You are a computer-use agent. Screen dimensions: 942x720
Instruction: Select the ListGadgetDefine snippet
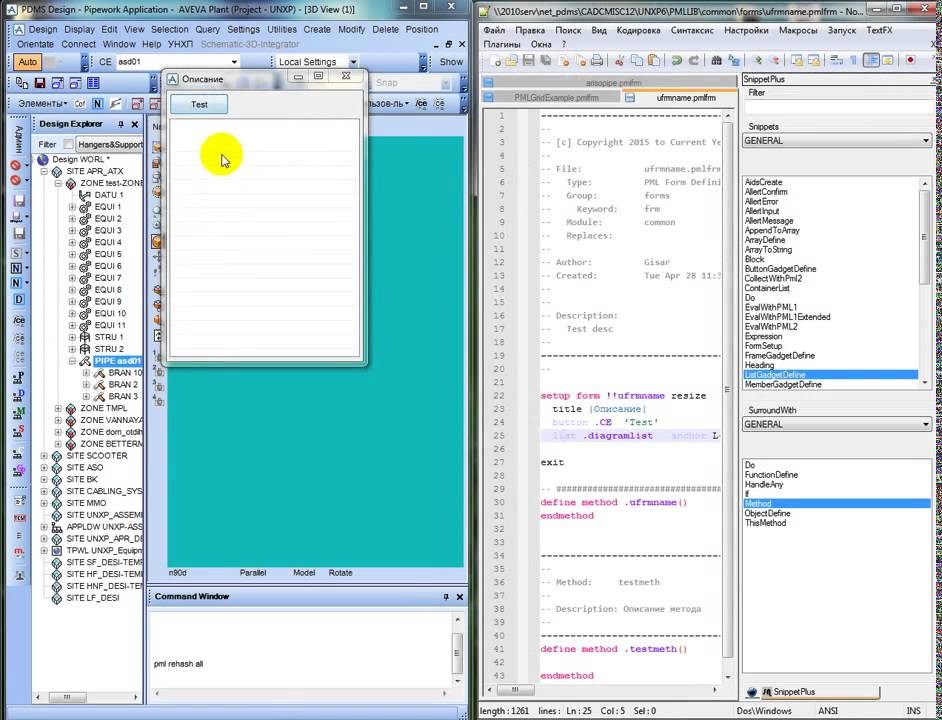coord(831,374)
